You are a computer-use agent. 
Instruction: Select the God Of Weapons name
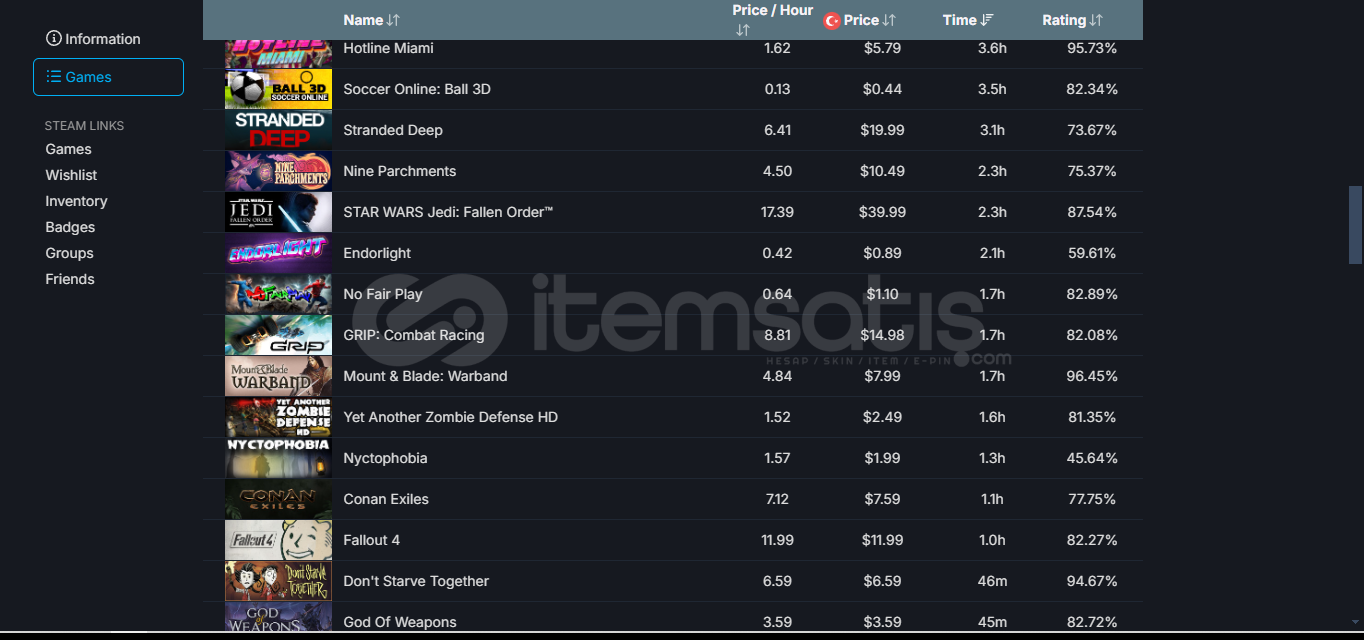click(400, 622)
